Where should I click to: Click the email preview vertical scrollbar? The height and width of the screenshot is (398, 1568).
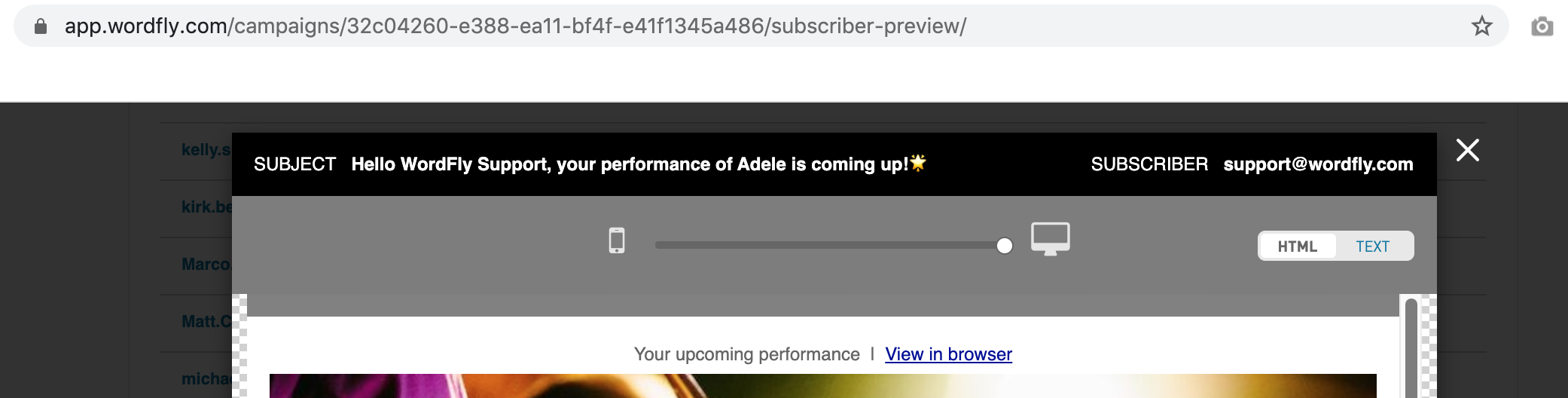(1411, 347)
